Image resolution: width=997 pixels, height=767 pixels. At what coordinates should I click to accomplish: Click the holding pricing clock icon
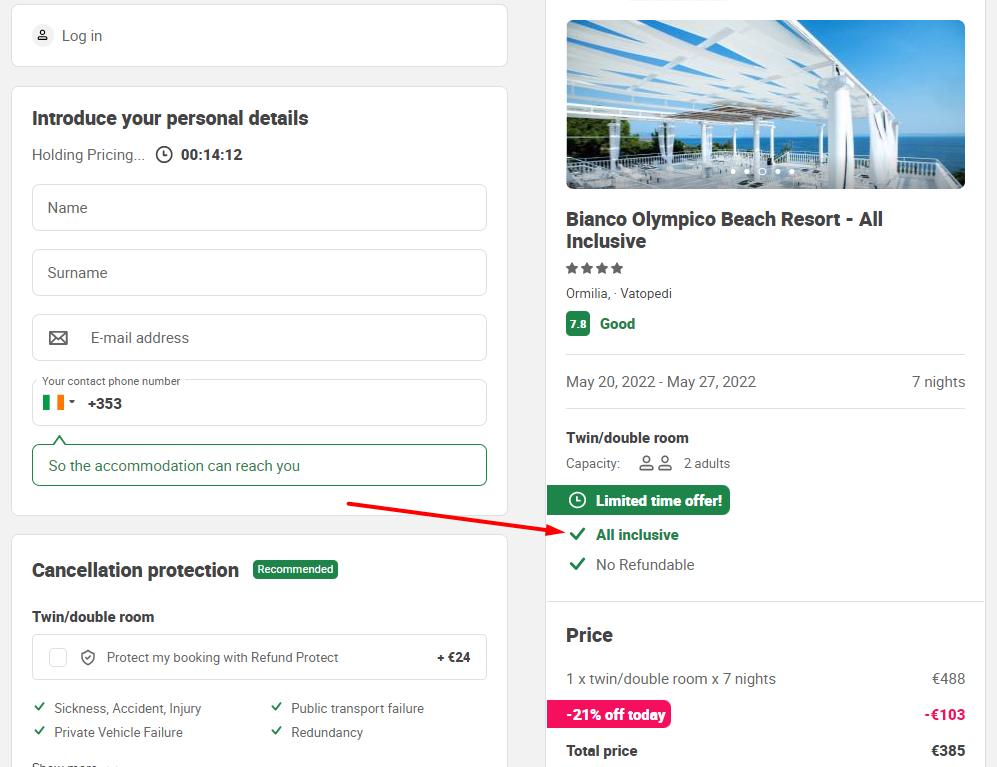tap(164, 155)
